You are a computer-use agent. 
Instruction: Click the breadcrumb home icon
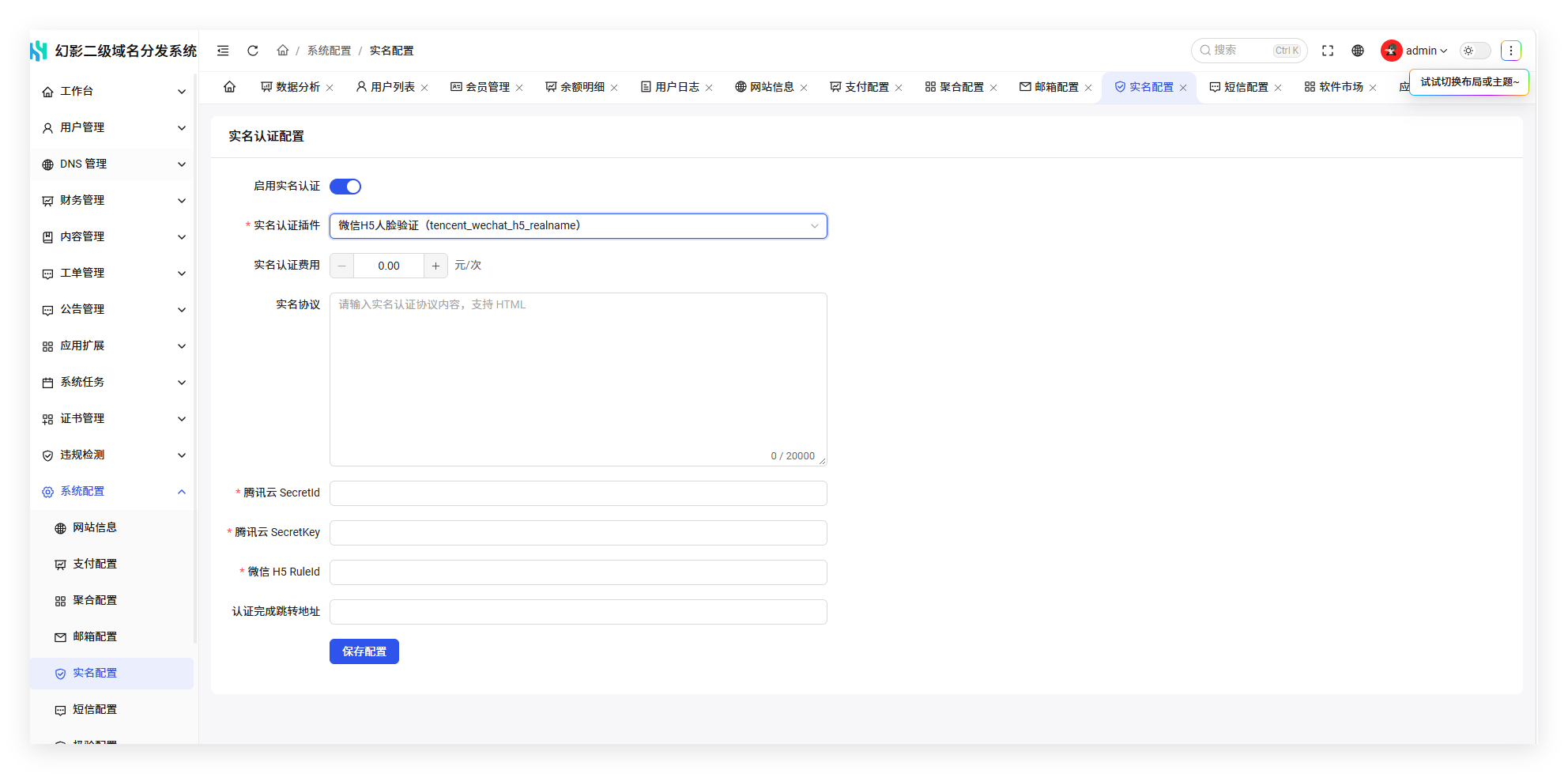tap(282, 51)
